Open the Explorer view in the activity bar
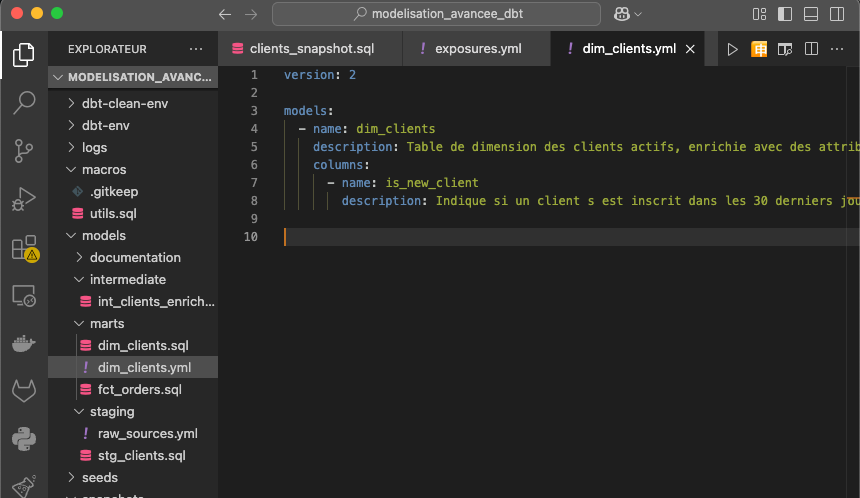This screenshot has width=860, height=498. (x=24, y=55)
